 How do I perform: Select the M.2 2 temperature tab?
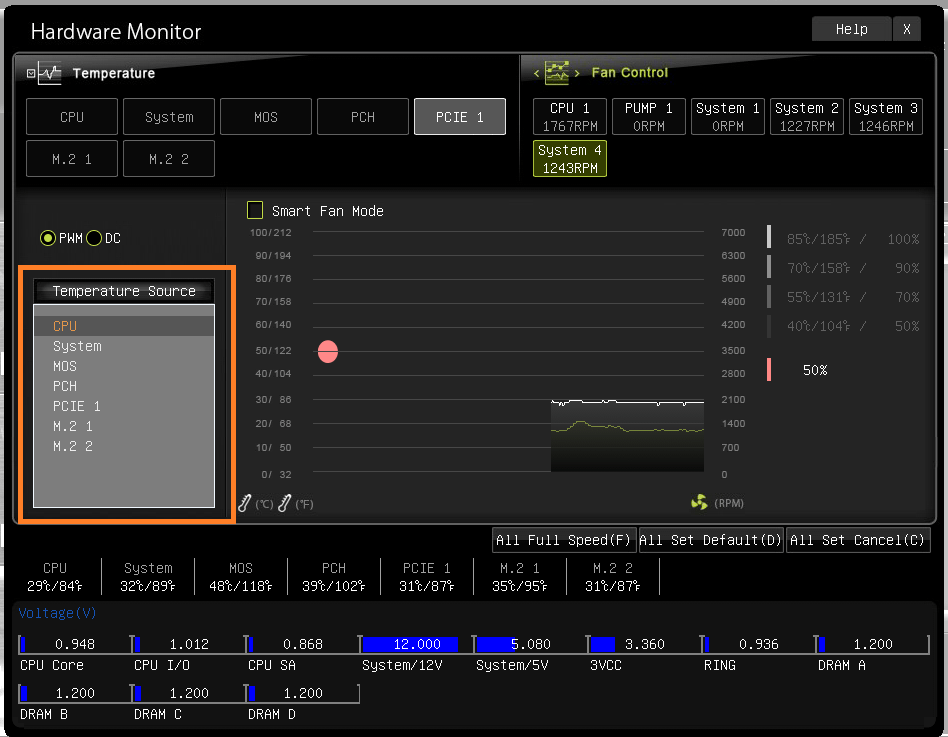tap(169, 159)
